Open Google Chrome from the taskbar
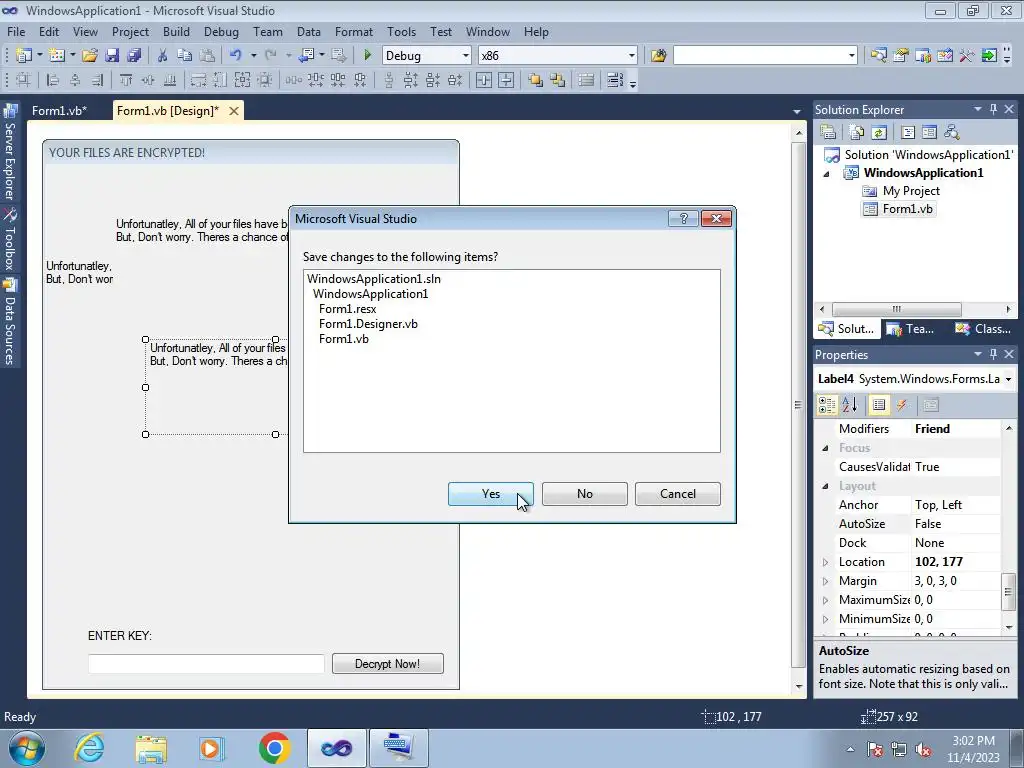 [x=274, y=748]
